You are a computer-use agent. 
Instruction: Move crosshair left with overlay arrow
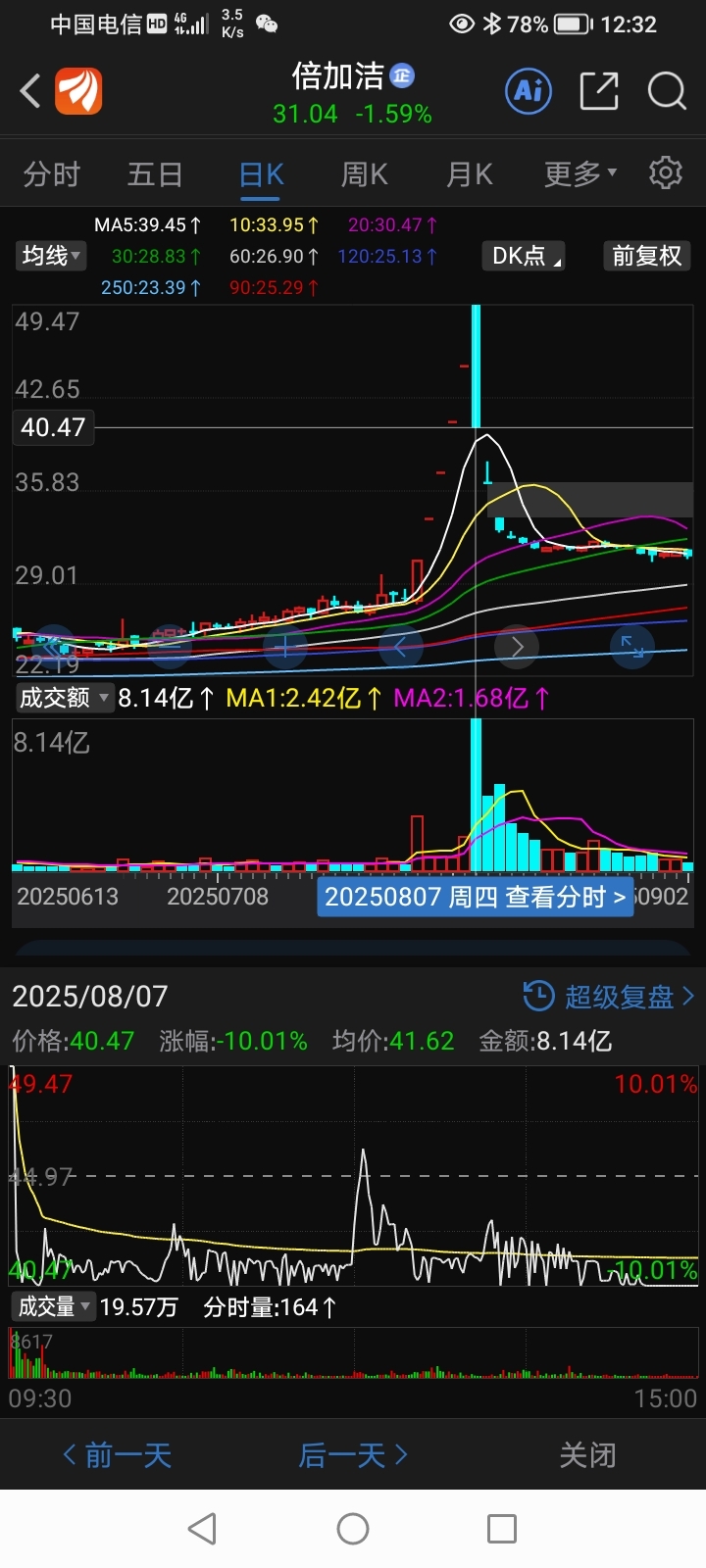(x=401, y=647)
